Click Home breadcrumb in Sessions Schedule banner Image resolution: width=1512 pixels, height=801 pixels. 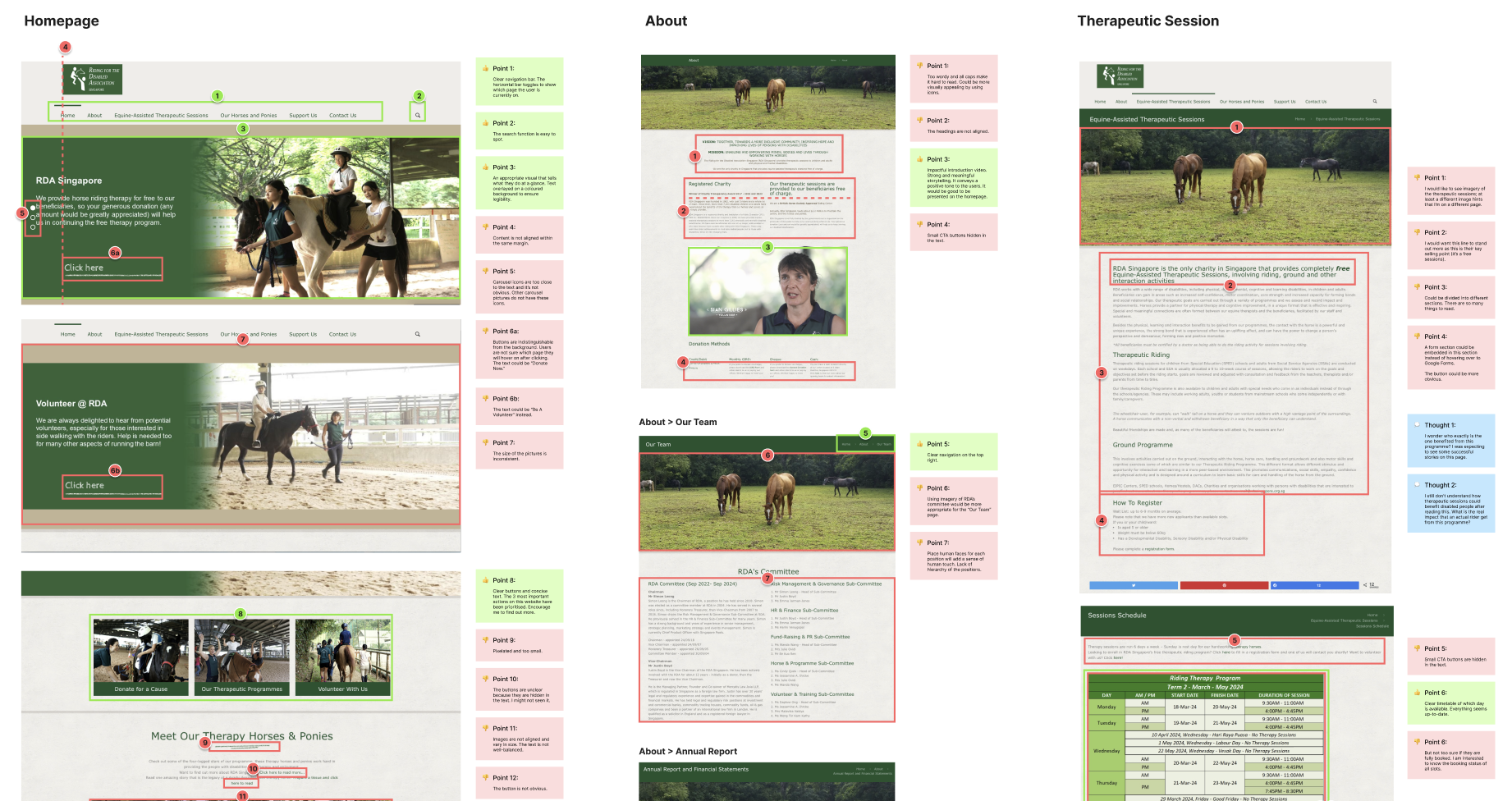[x=1372, y=615]
